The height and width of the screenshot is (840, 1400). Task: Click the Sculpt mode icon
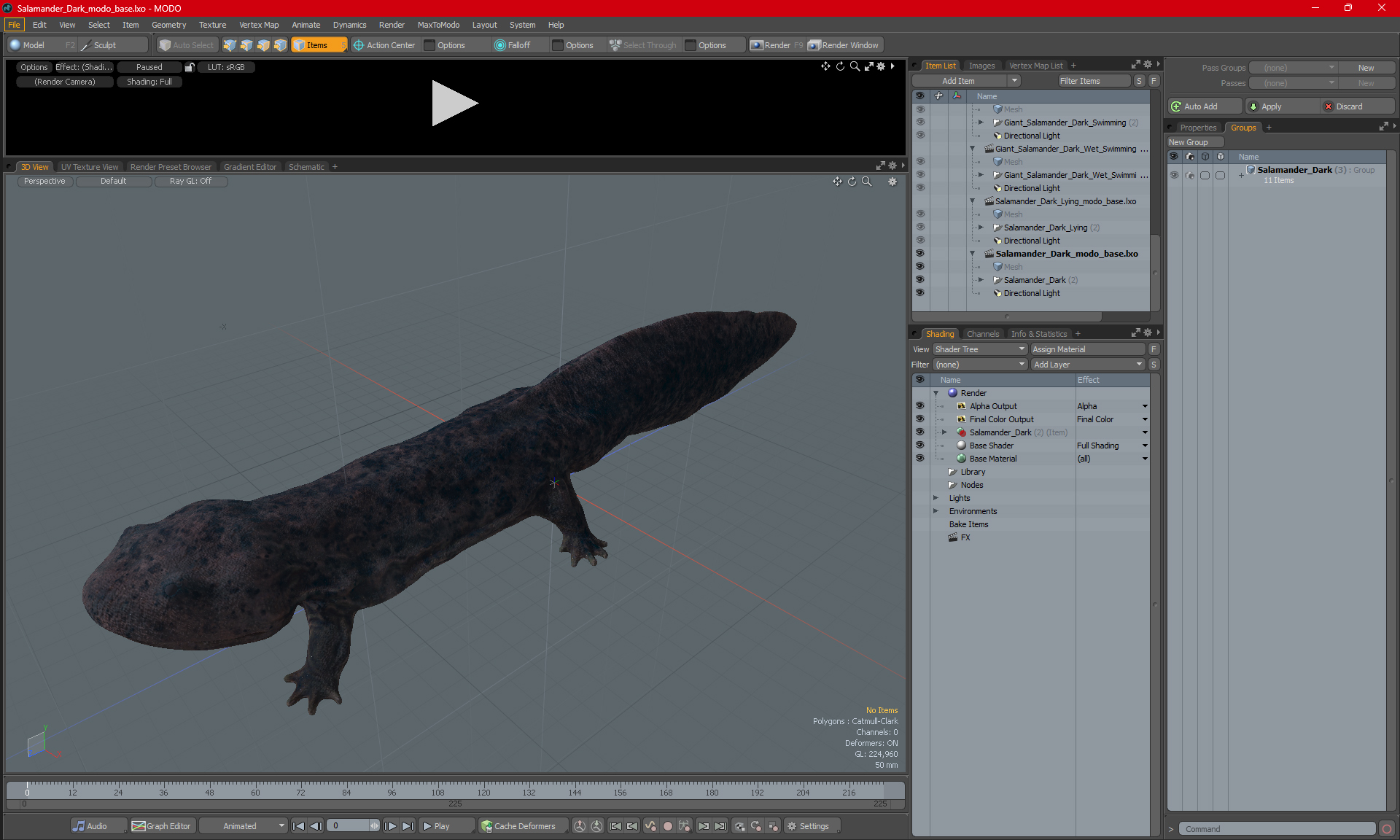[86, 45]
